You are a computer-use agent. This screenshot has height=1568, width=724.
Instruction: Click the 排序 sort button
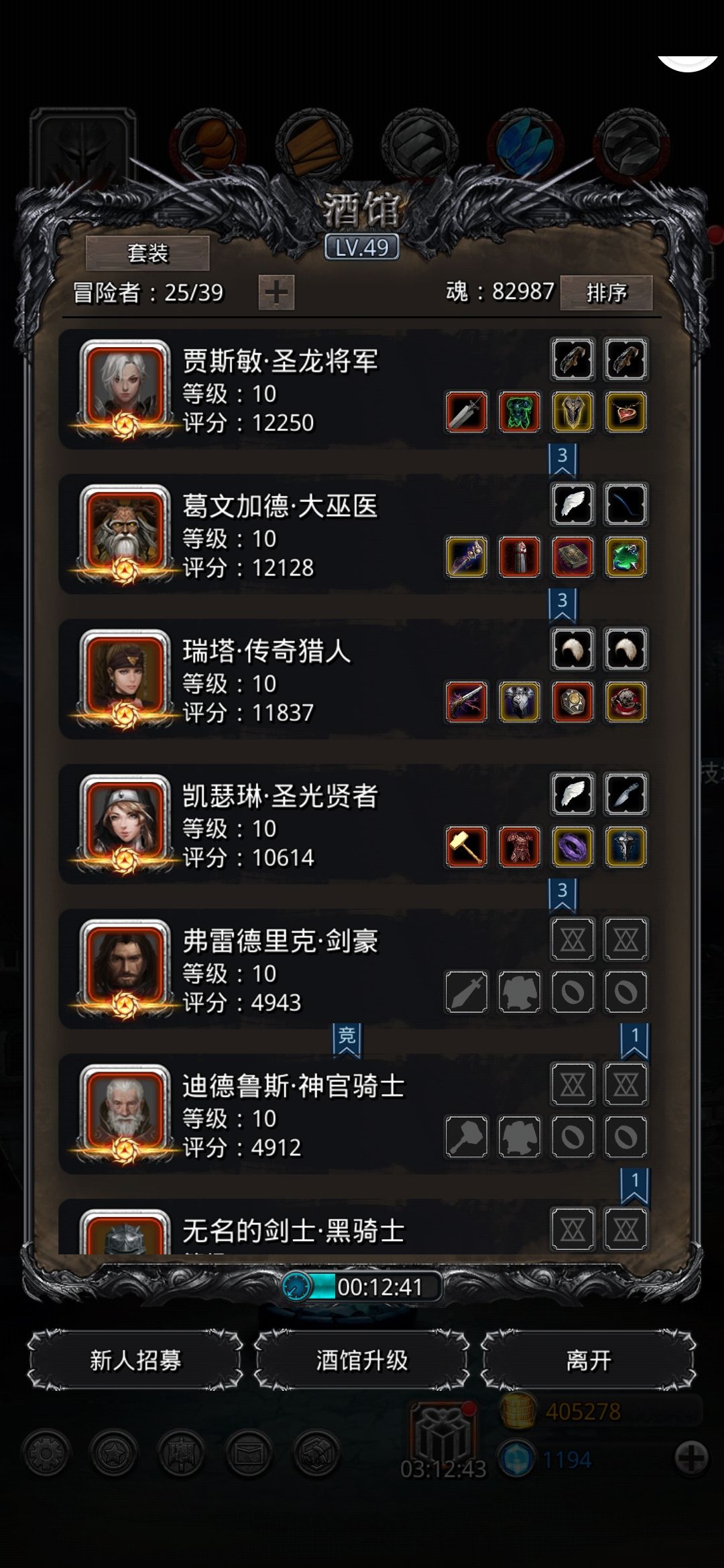pyautogui.click(x=606, y=293)
